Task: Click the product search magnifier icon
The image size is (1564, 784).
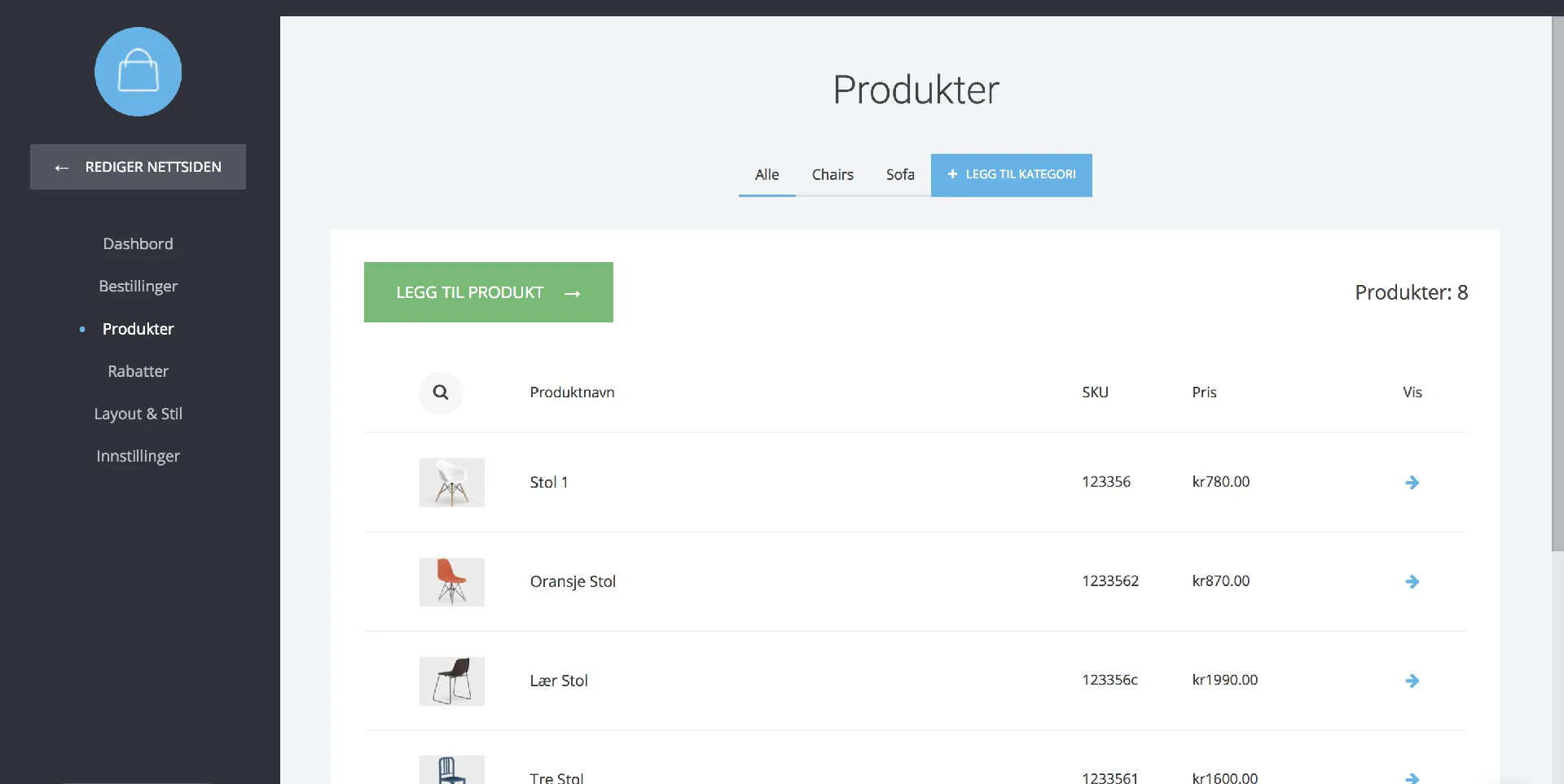Action: [x=441, y=392]
